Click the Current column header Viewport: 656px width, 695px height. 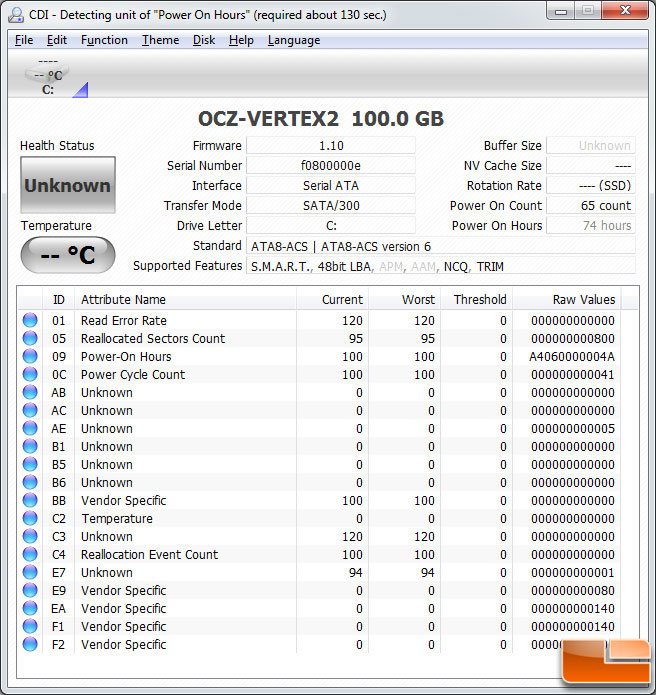(332, 300)
